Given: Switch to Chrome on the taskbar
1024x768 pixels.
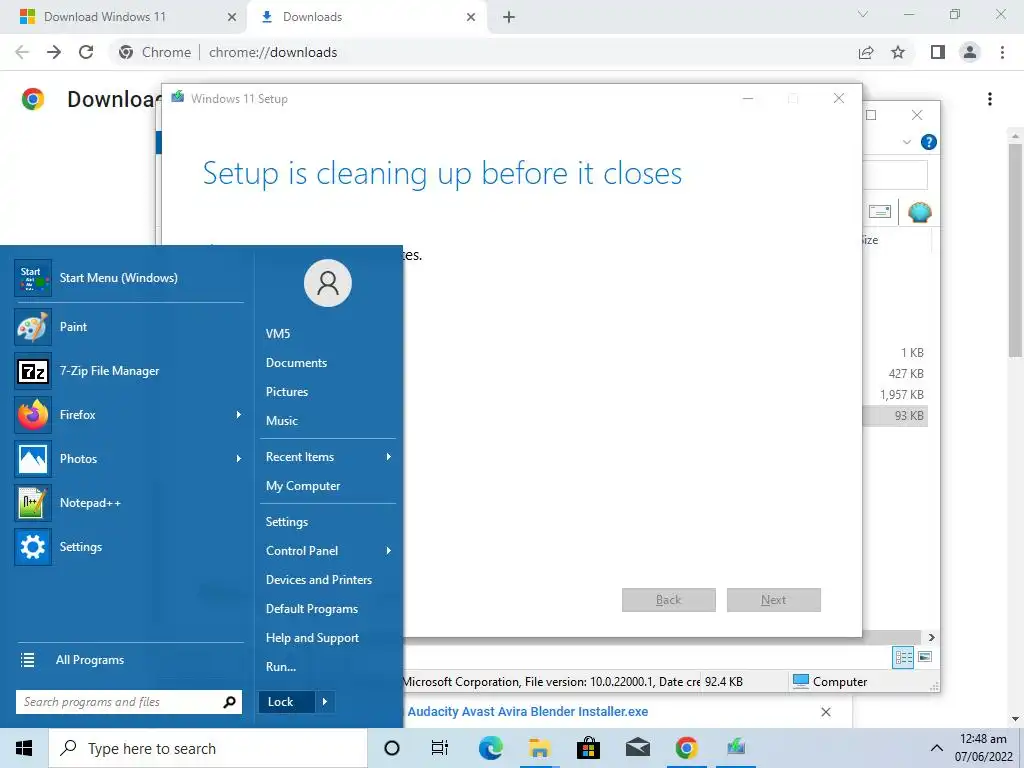Looking at the screenshot, I should click(686, 748).
